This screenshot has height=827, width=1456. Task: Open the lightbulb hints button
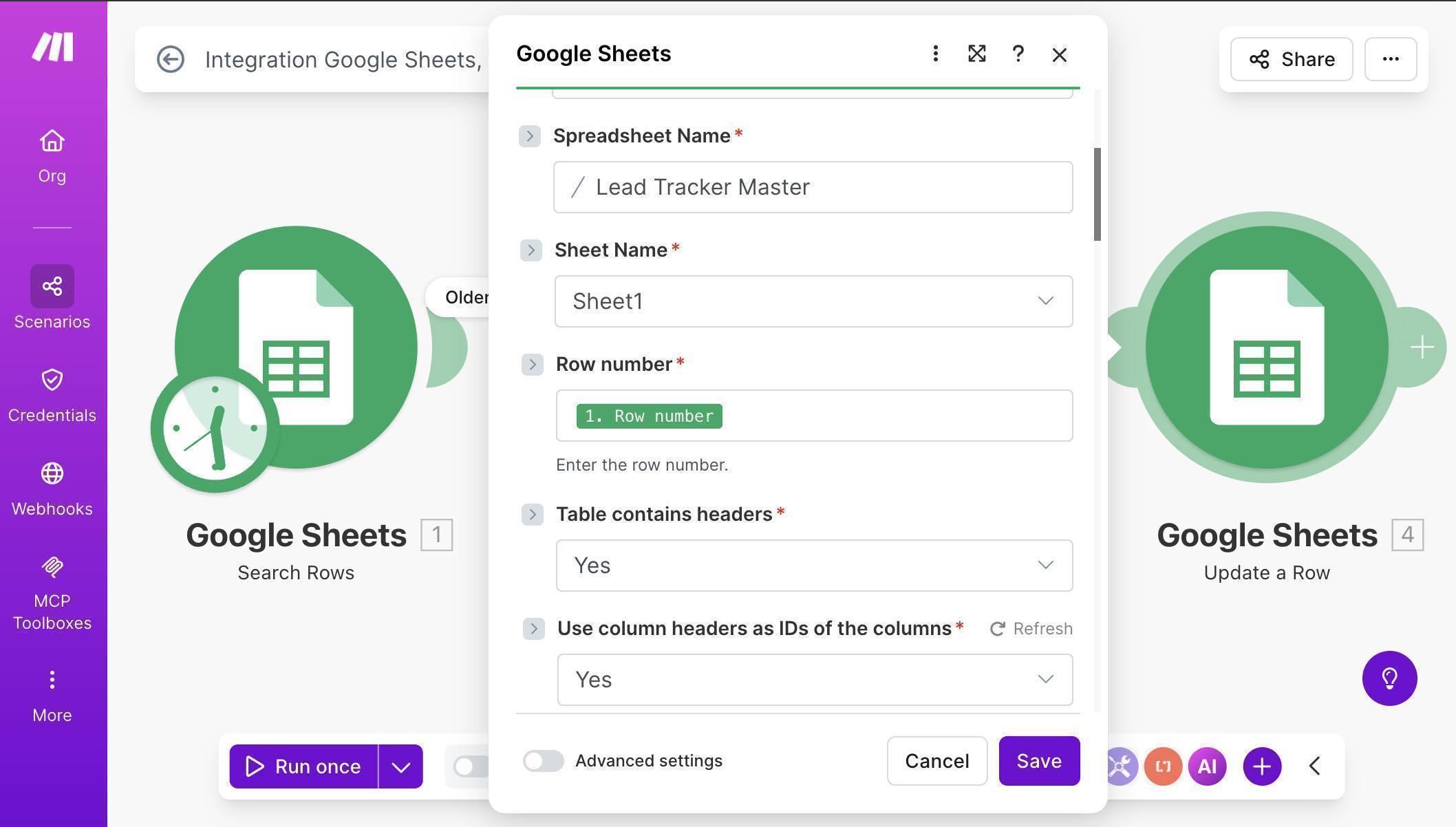click(x=1389, y=678)
